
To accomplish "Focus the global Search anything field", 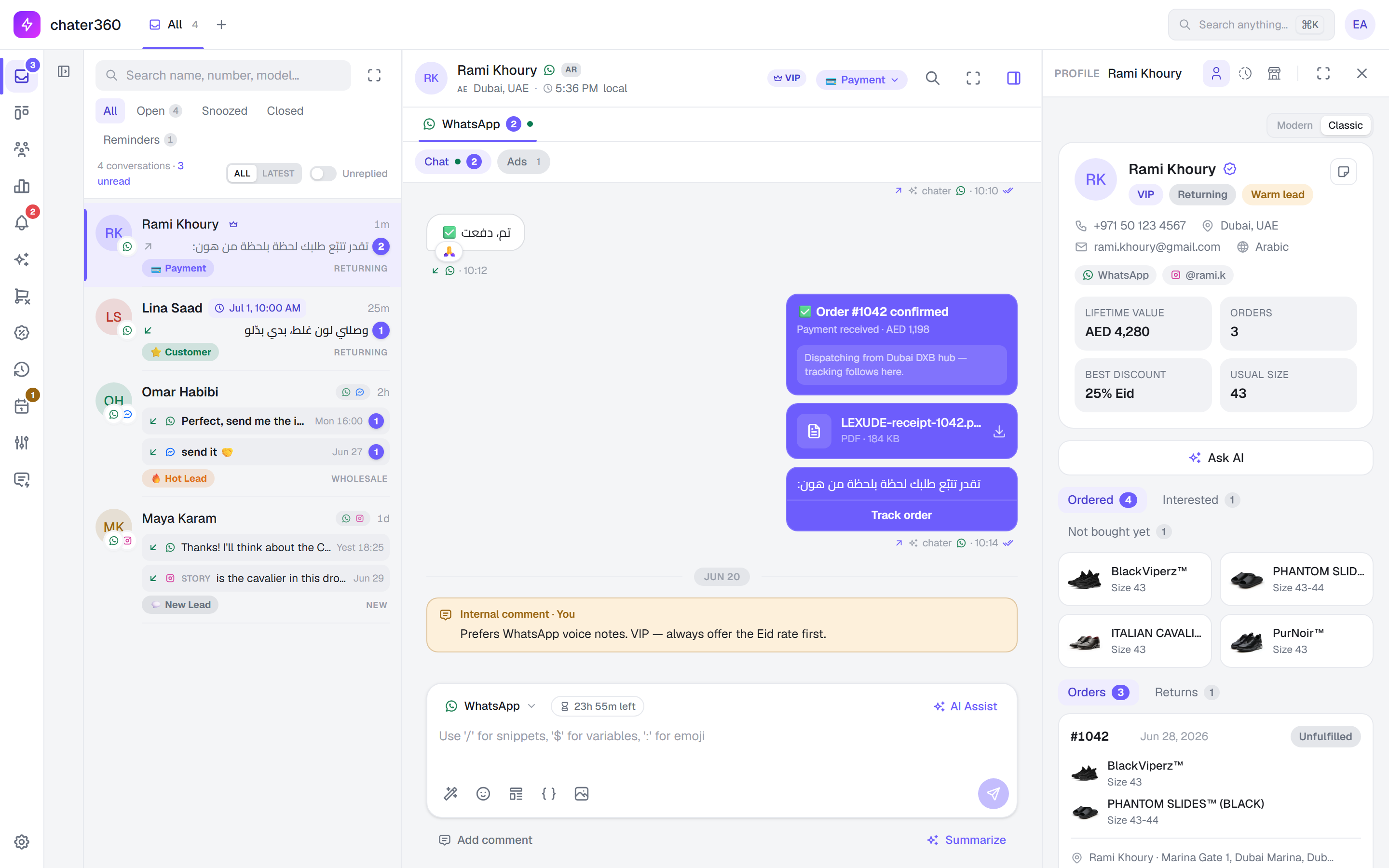I will point(1251,25).
